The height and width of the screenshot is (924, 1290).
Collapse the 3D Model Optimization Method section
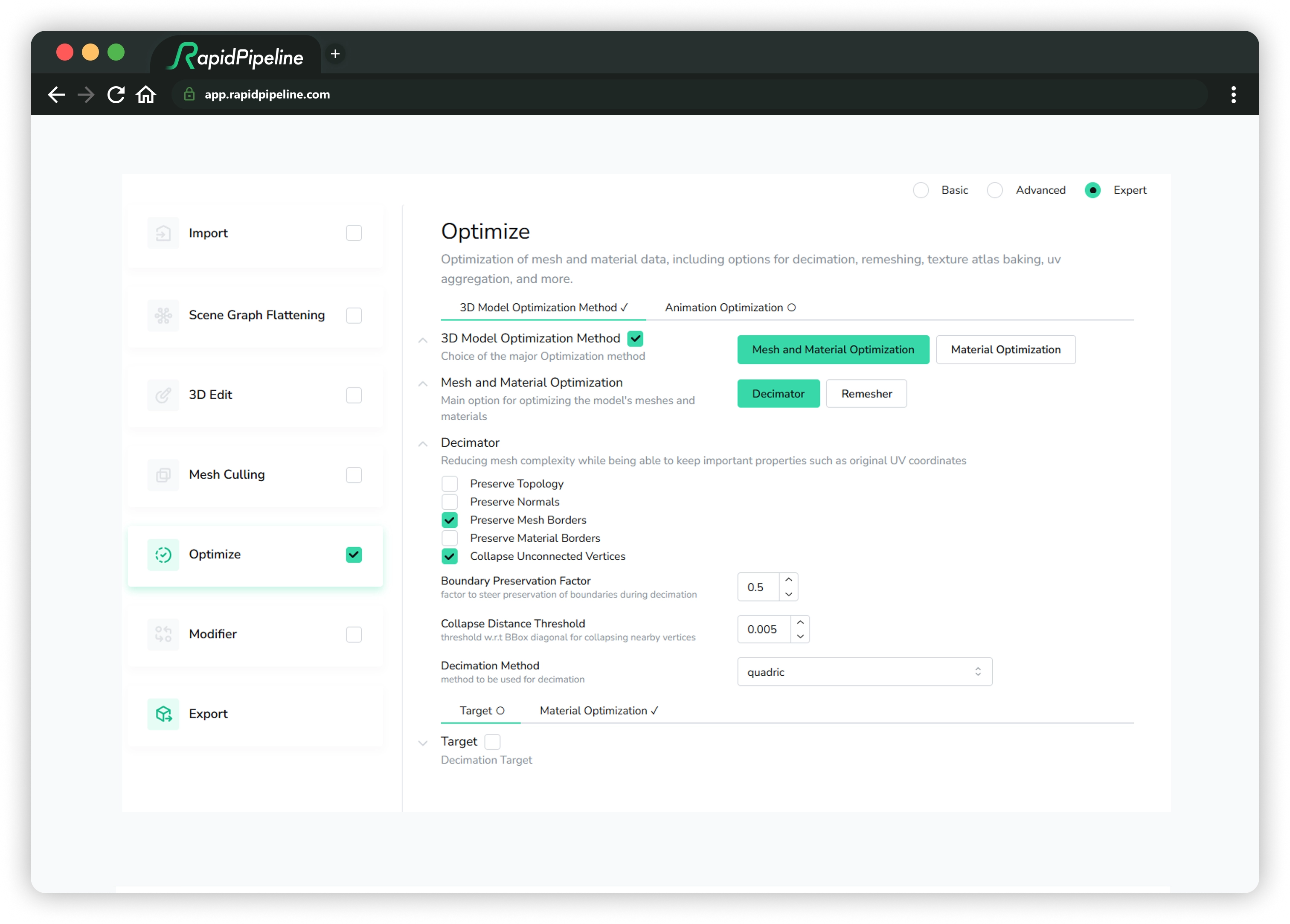point(423,340)
